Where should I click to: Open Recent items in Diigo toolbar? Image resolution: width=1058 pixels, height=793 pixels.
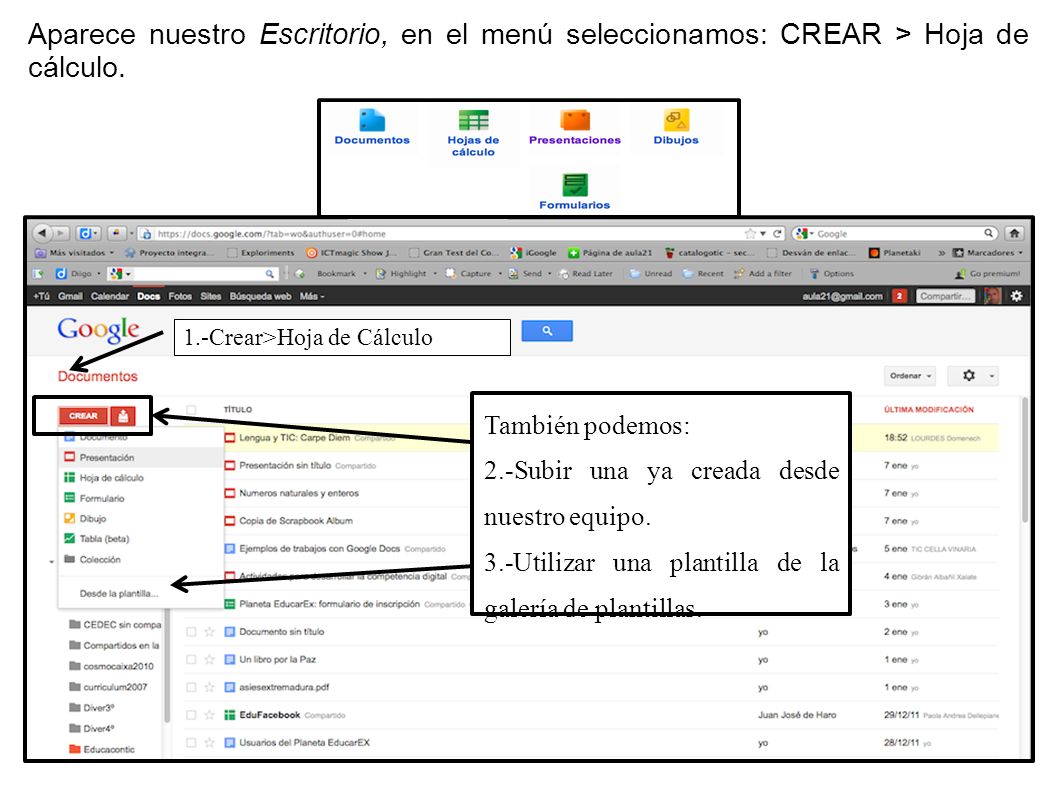703,273
